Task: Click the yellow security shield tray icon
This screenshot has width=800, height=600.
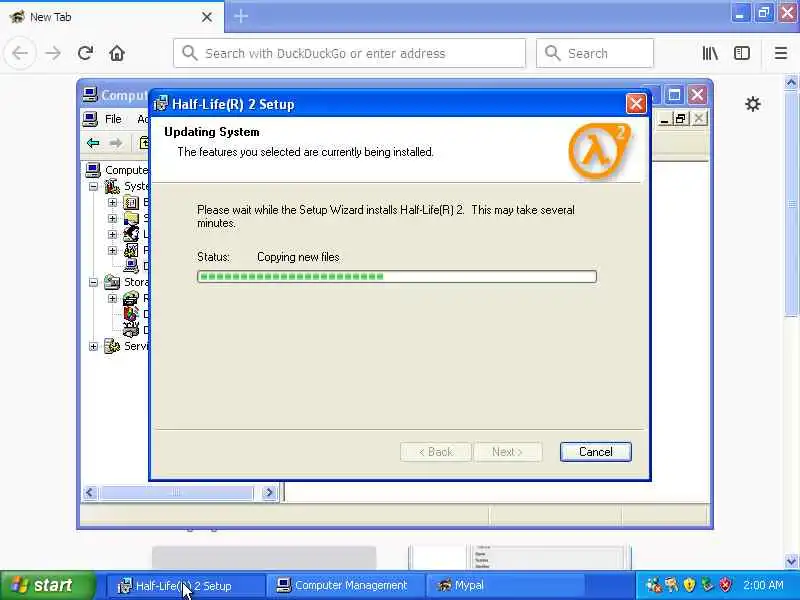Action: click(689, 585)
